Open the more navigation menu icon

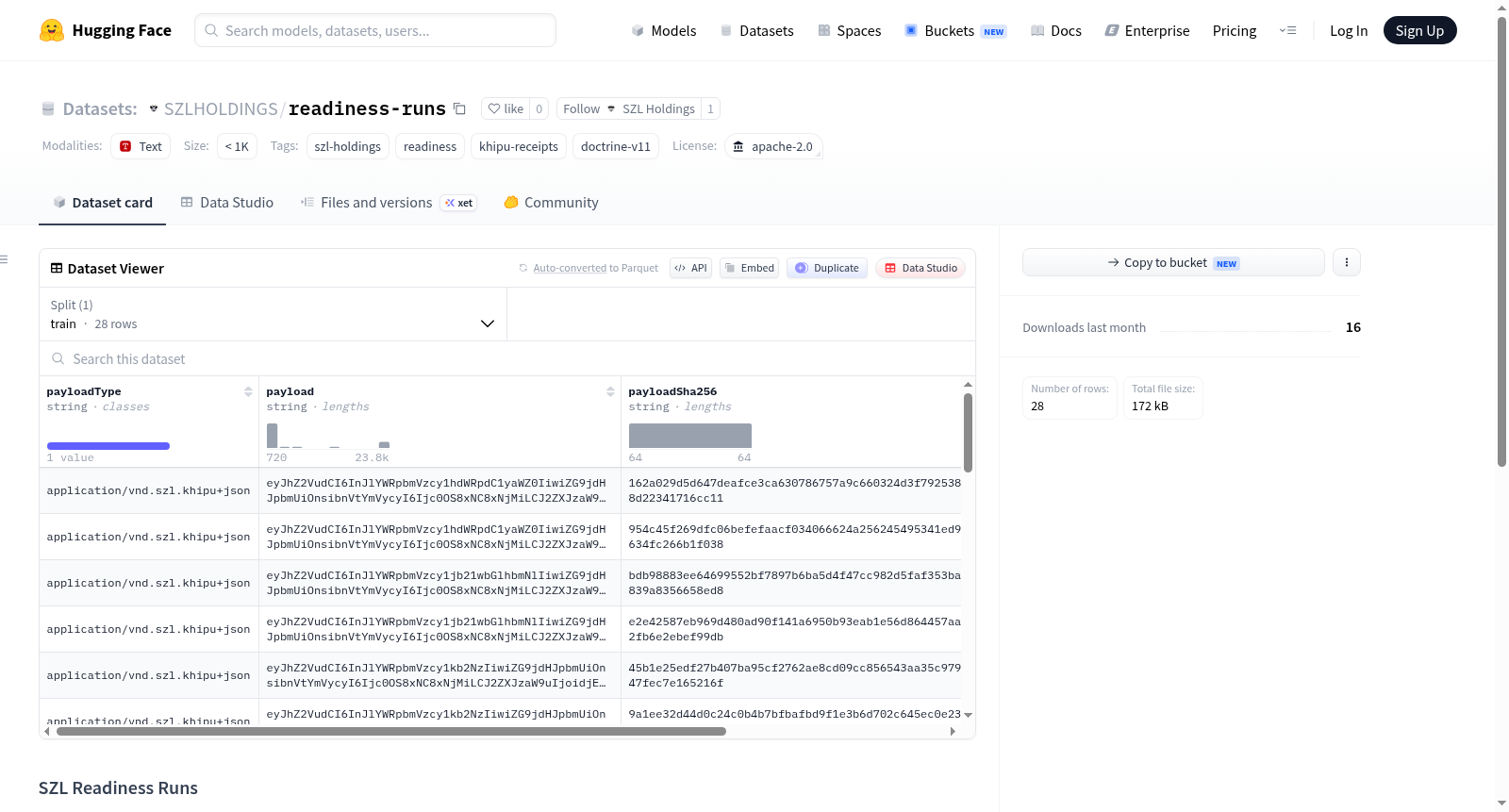click(x=1287, y=30)
